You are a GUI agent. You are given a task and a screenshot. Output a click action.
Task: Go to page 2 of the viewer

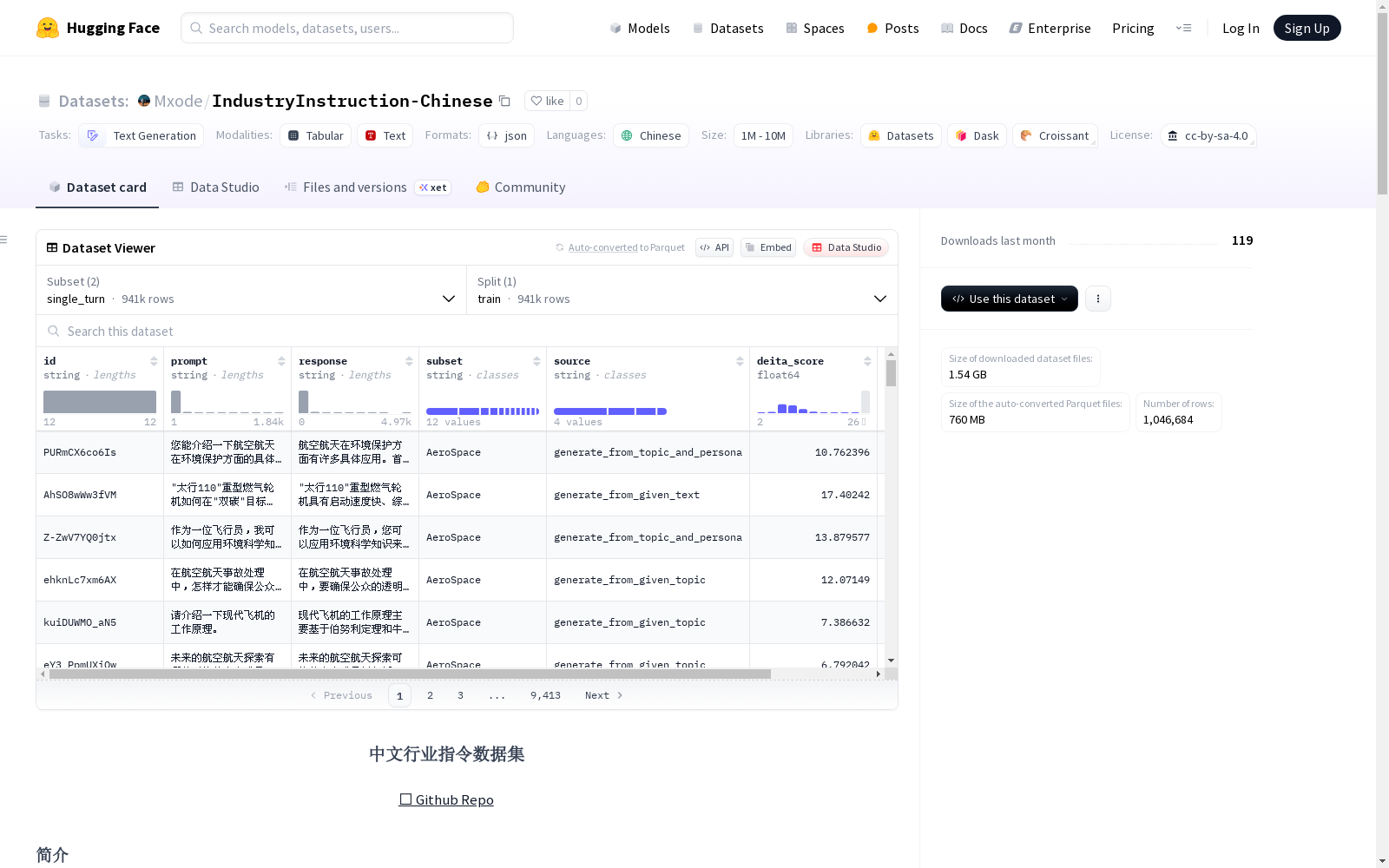coord(430,695)
